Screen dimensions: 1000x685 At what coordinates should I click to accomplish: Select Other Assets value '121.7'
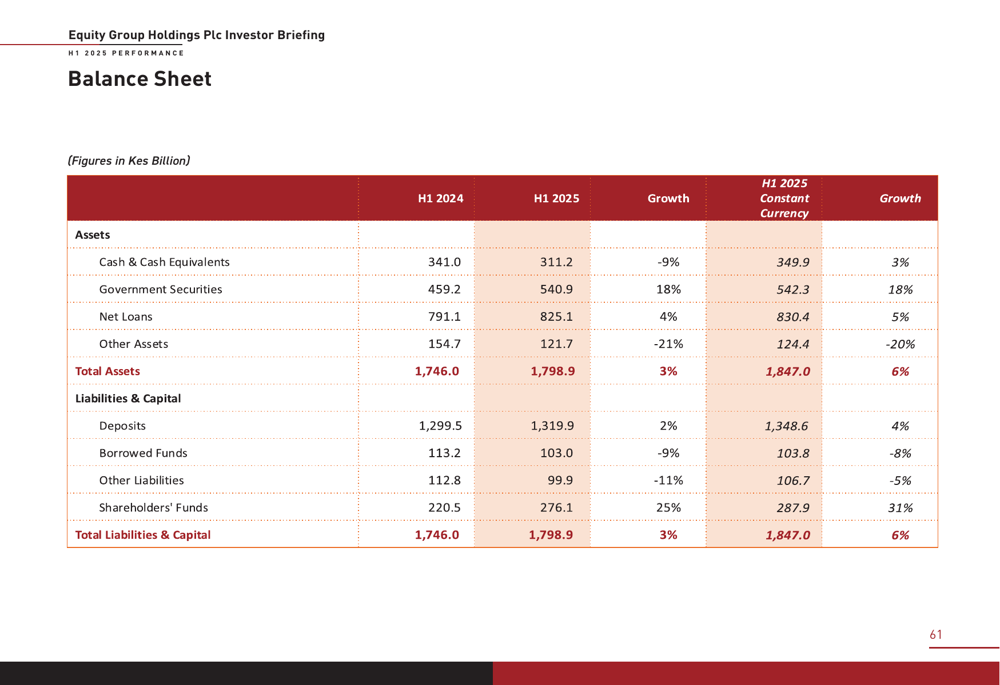coord(556,344)
